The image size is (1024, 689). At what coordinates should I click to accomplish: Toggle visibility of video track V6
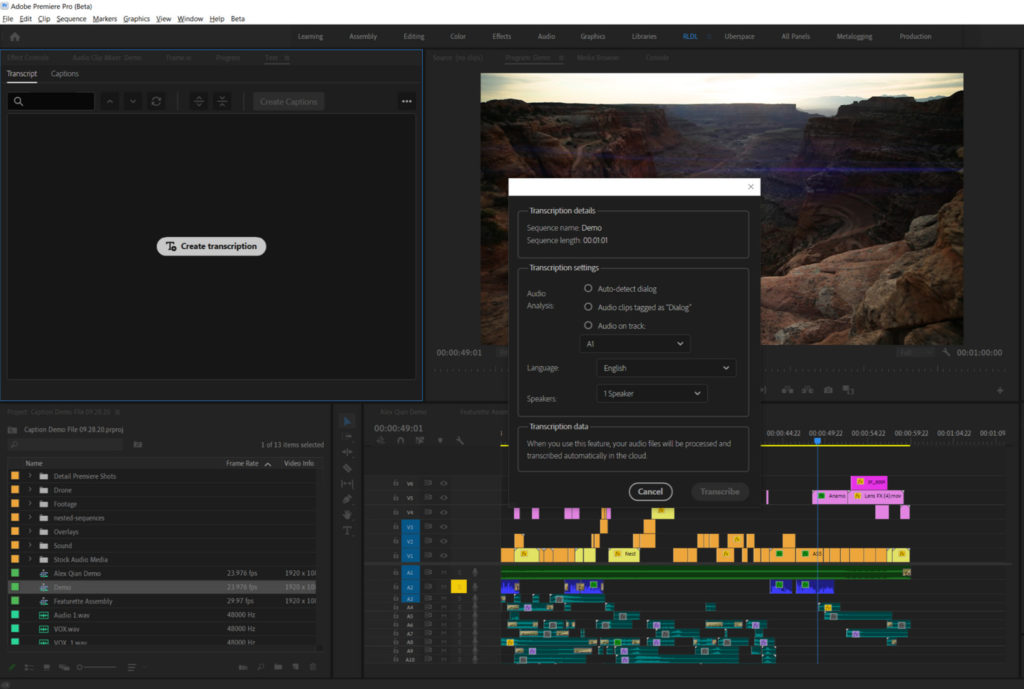click(x=444, y=483)
